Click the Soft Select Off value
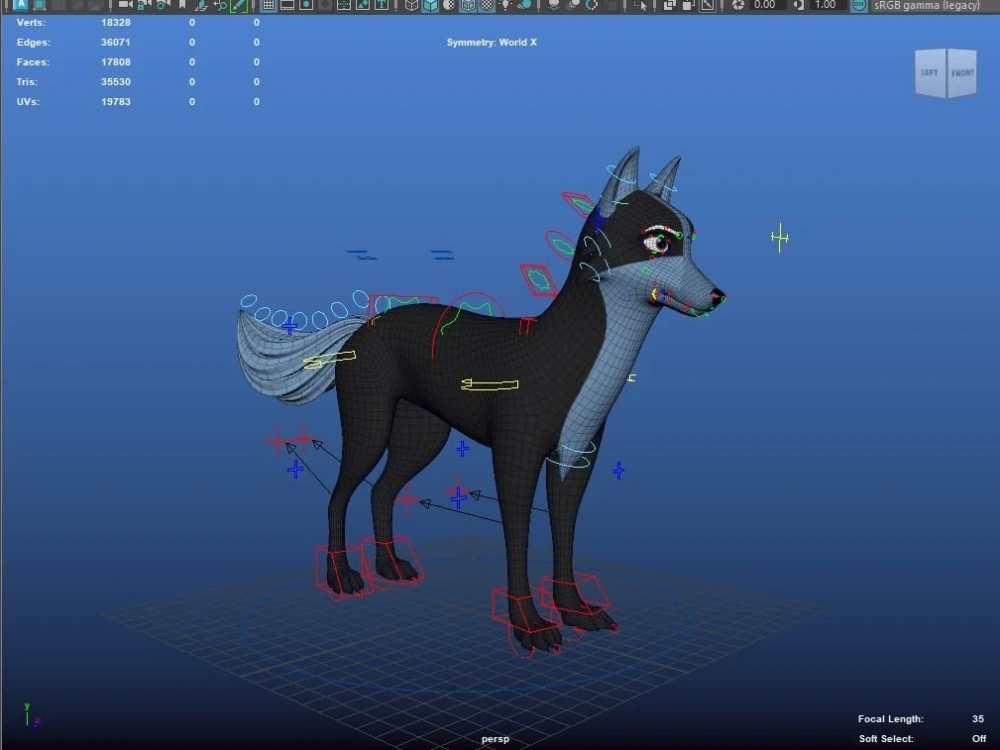Image resolution: width=1000 pixels, height=750 pixels. (979, 739)
